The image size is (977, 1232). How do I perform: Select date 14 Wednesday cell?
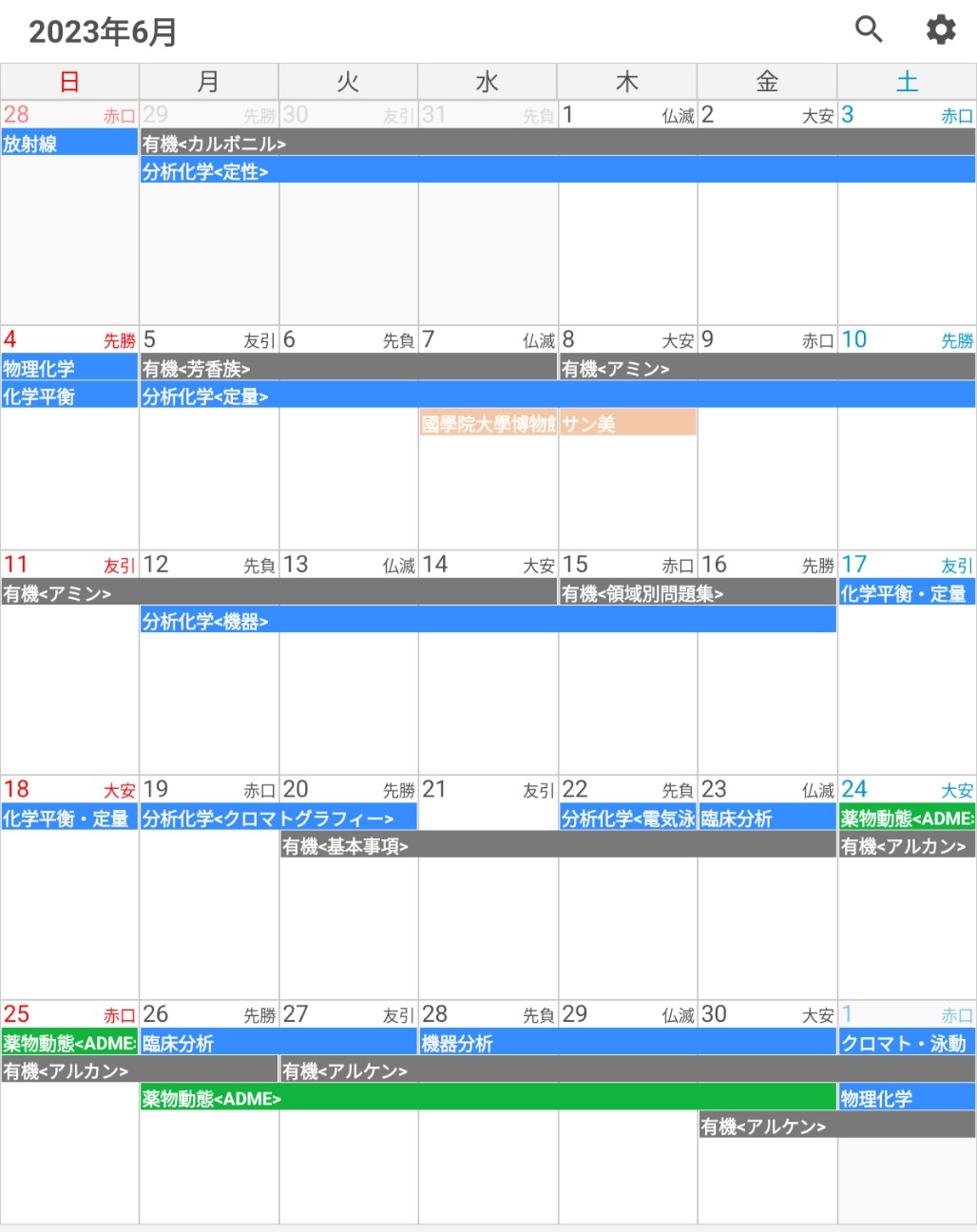(x=488, y=663)
